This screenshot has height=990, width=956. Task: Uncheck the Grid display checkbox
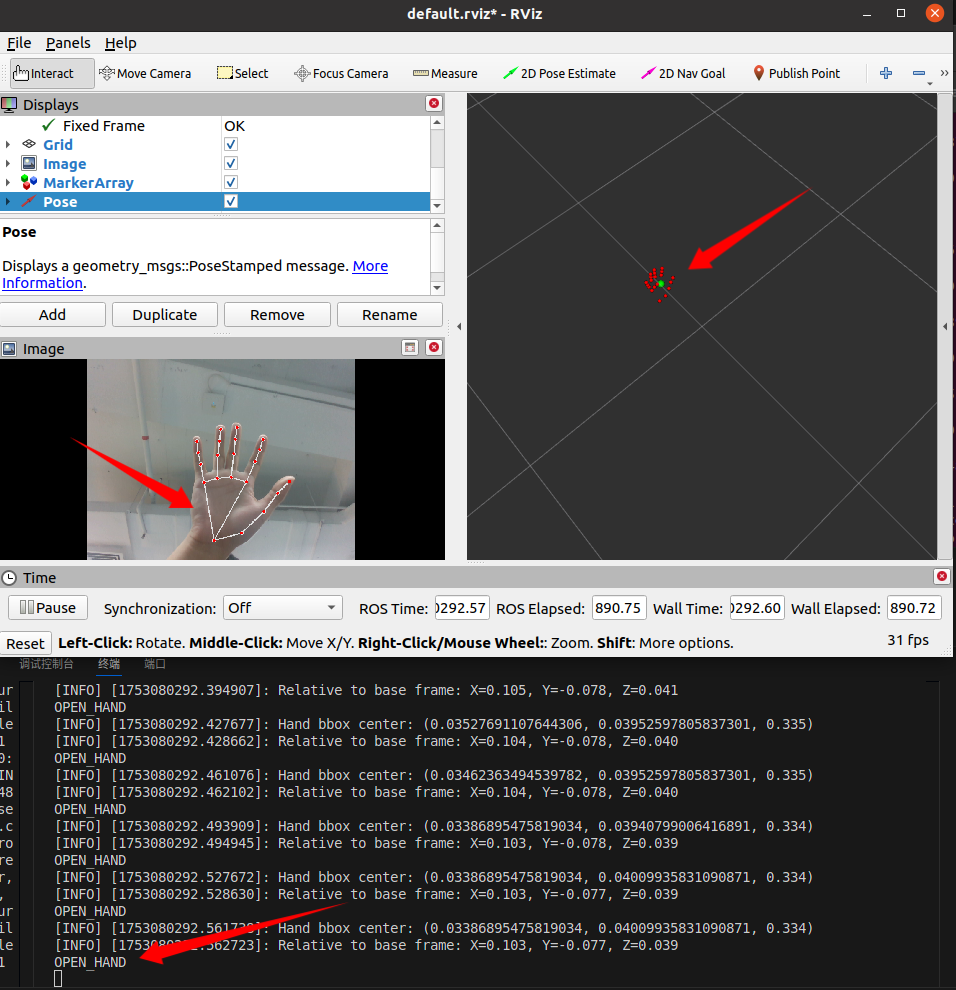(x=231, y=145)
